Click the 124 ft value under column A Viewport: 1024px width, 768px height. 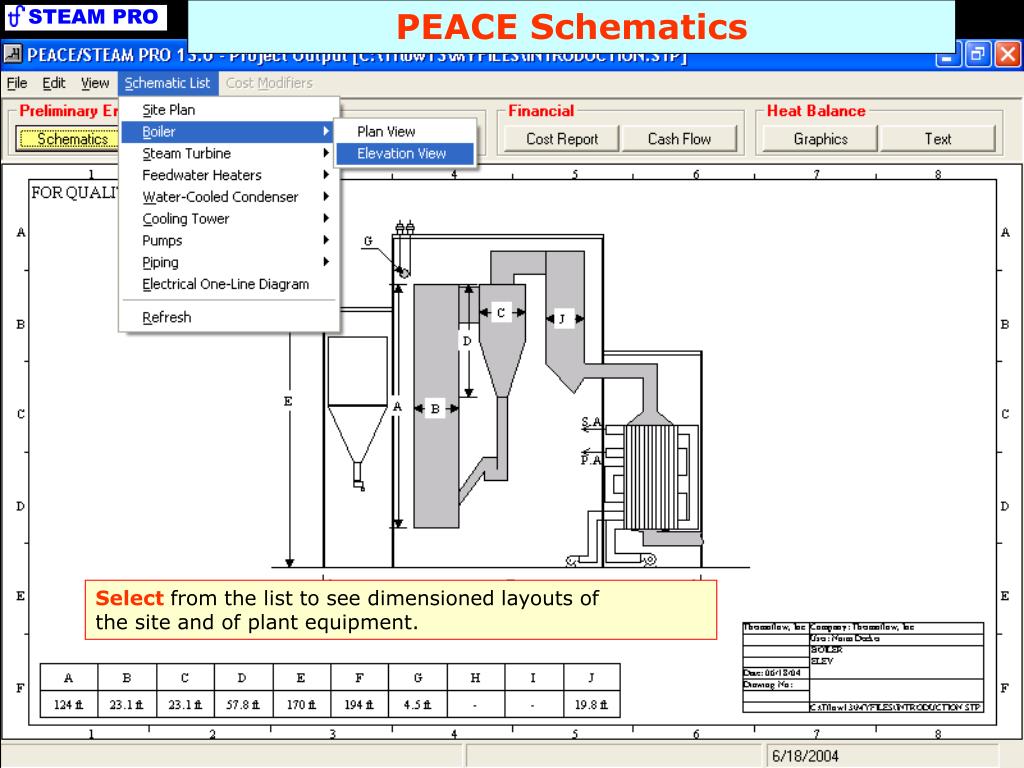click(x=69, y=705)
